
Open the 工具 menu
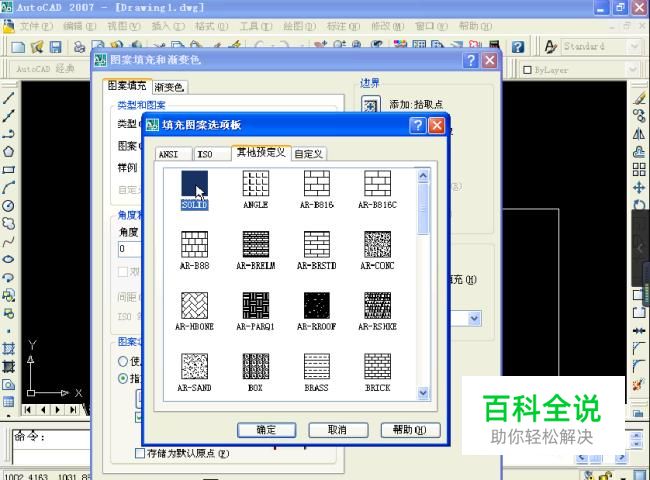256,27
